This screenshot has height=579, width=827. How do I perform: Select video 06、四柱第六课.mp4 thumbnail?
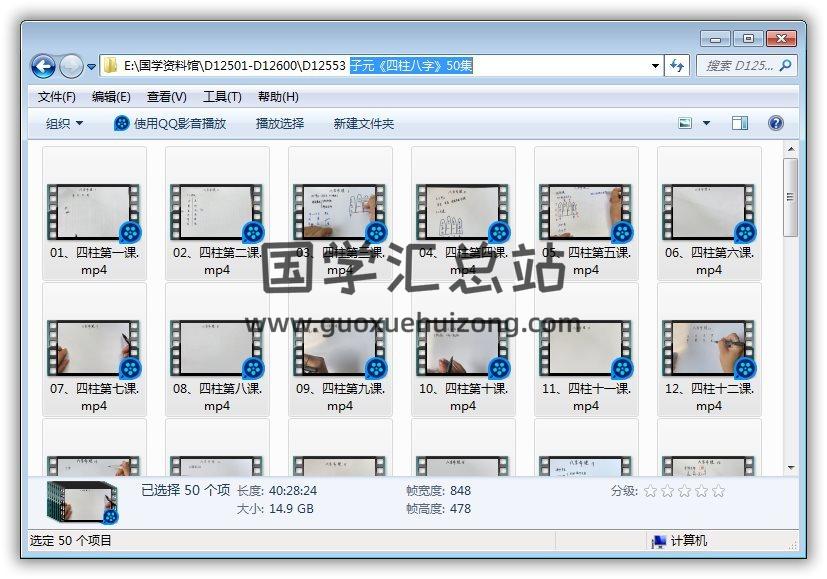709,211
